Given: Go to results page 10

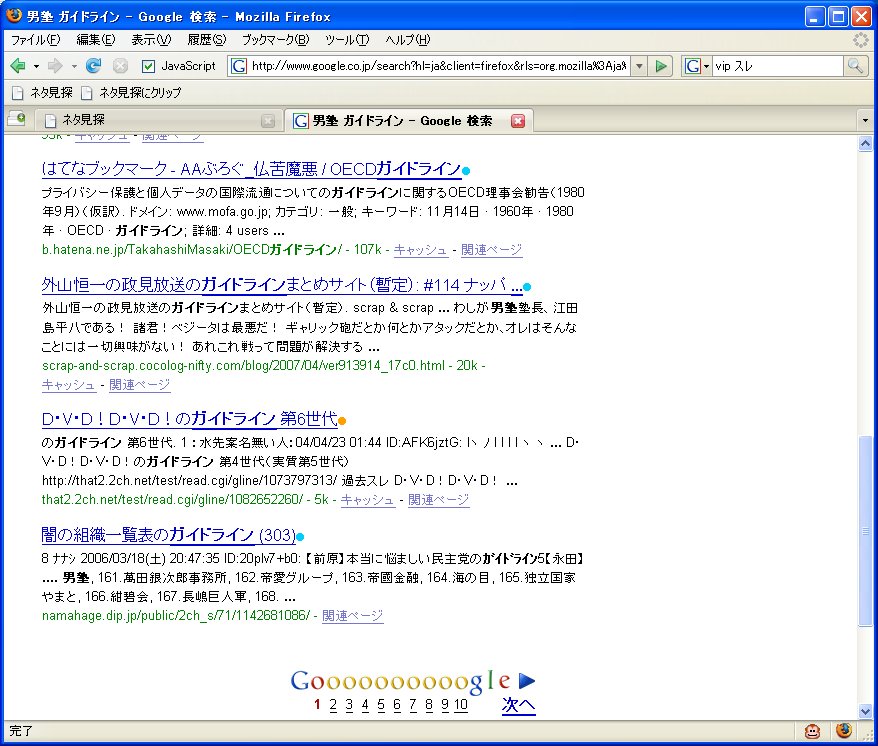Looking at the screenshot, I should pos(461,705).
